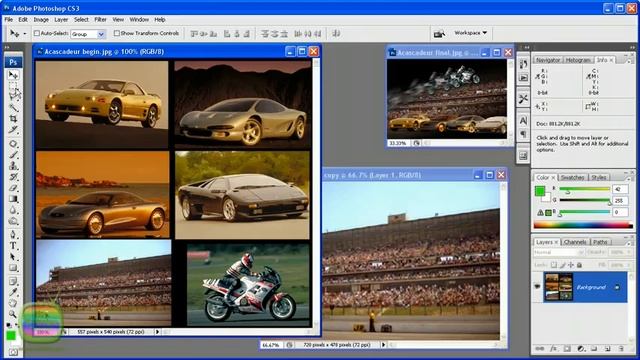Open the Filter menu
Viewport: 640px width, 360px height.
[x=100, y=20]
